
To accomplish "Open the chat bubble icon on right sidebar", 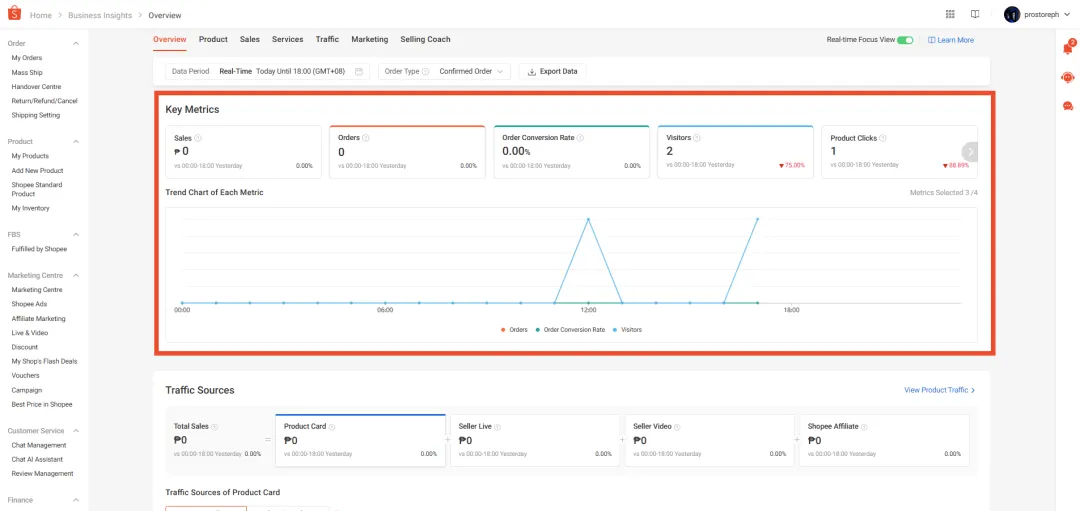I will coord(1067,106).
